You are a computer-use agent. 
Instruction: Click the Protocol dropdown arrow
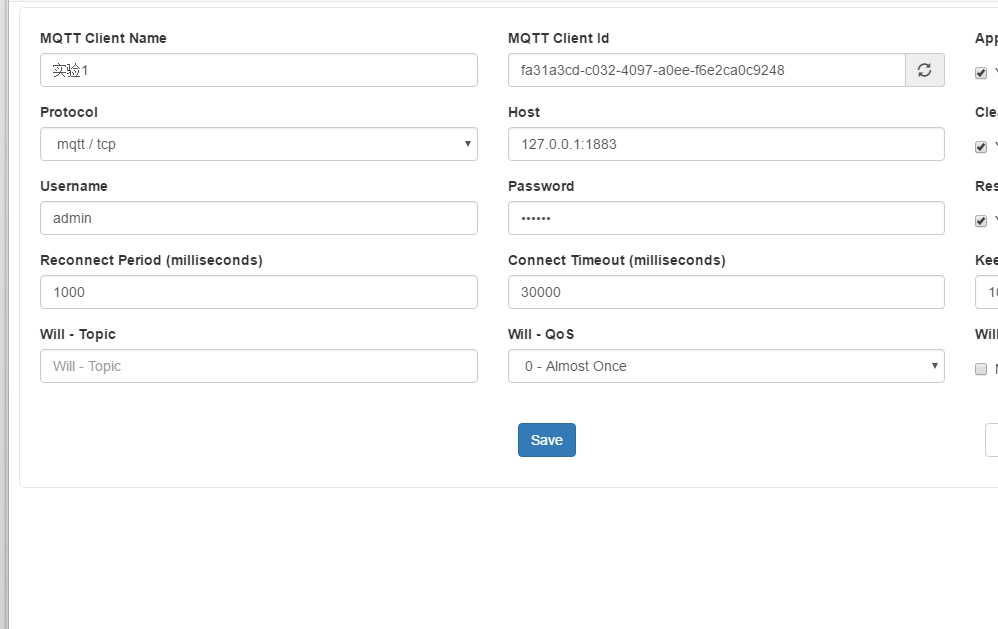pos(467,144)
